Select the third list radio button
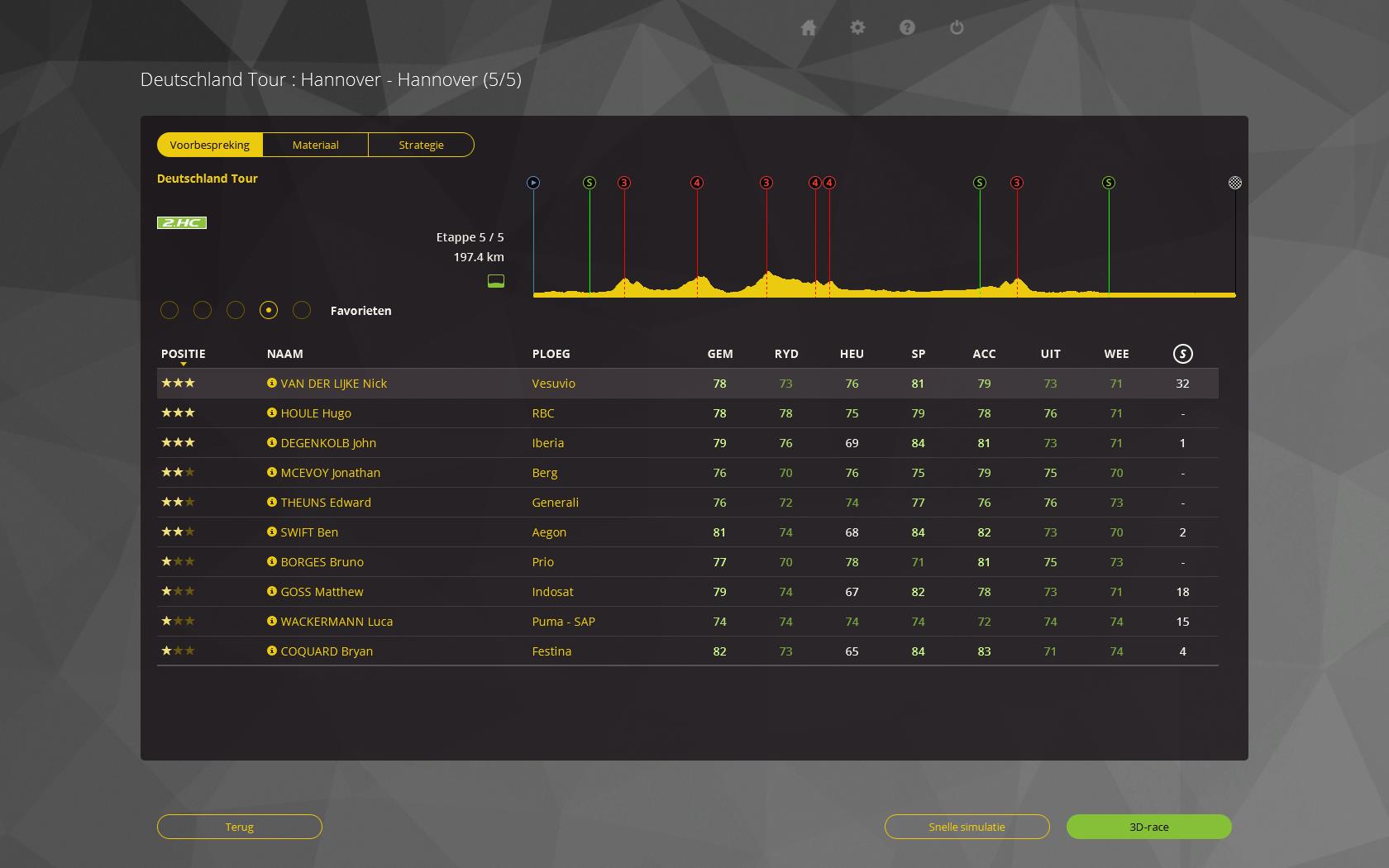 [236, 310]
